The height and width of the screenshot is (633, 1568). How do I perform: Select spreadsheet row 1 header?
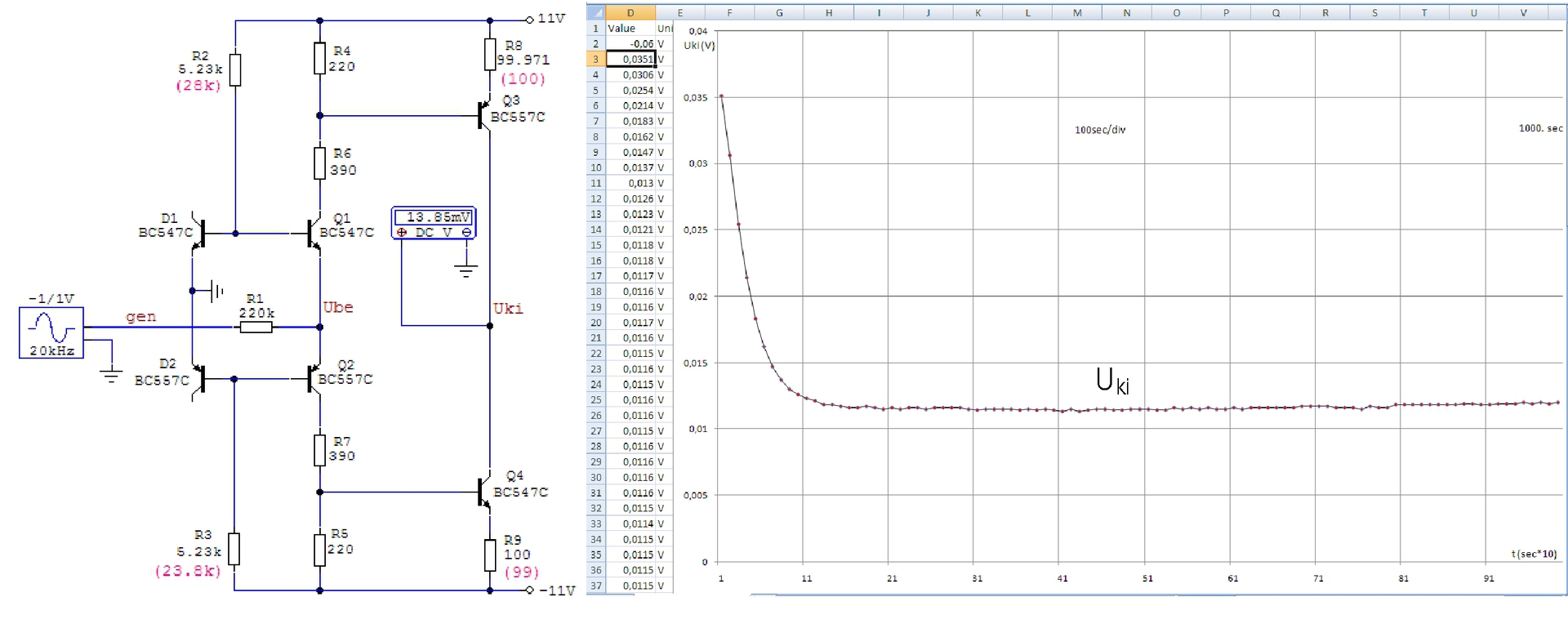tap(596, 28)
